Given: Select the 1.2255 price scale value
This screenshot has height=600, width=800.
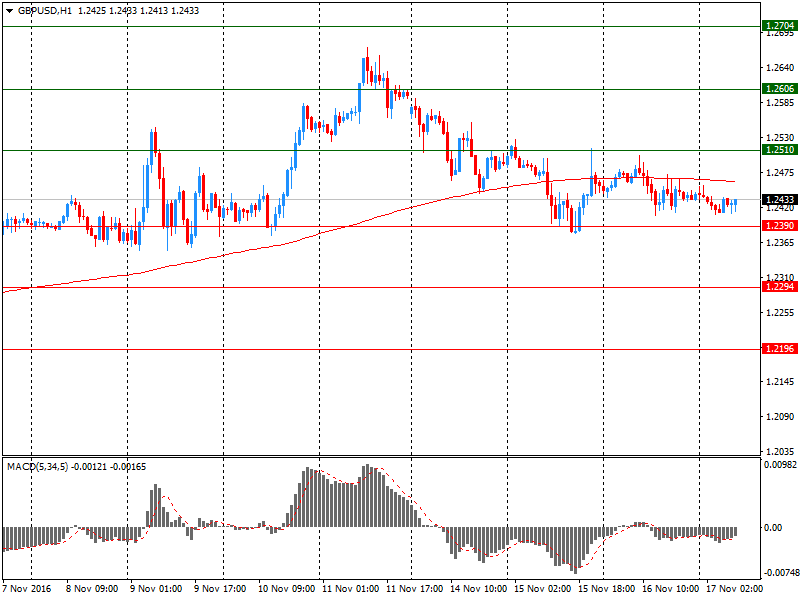Looking at the screenshot, I should tap(780, 312).
